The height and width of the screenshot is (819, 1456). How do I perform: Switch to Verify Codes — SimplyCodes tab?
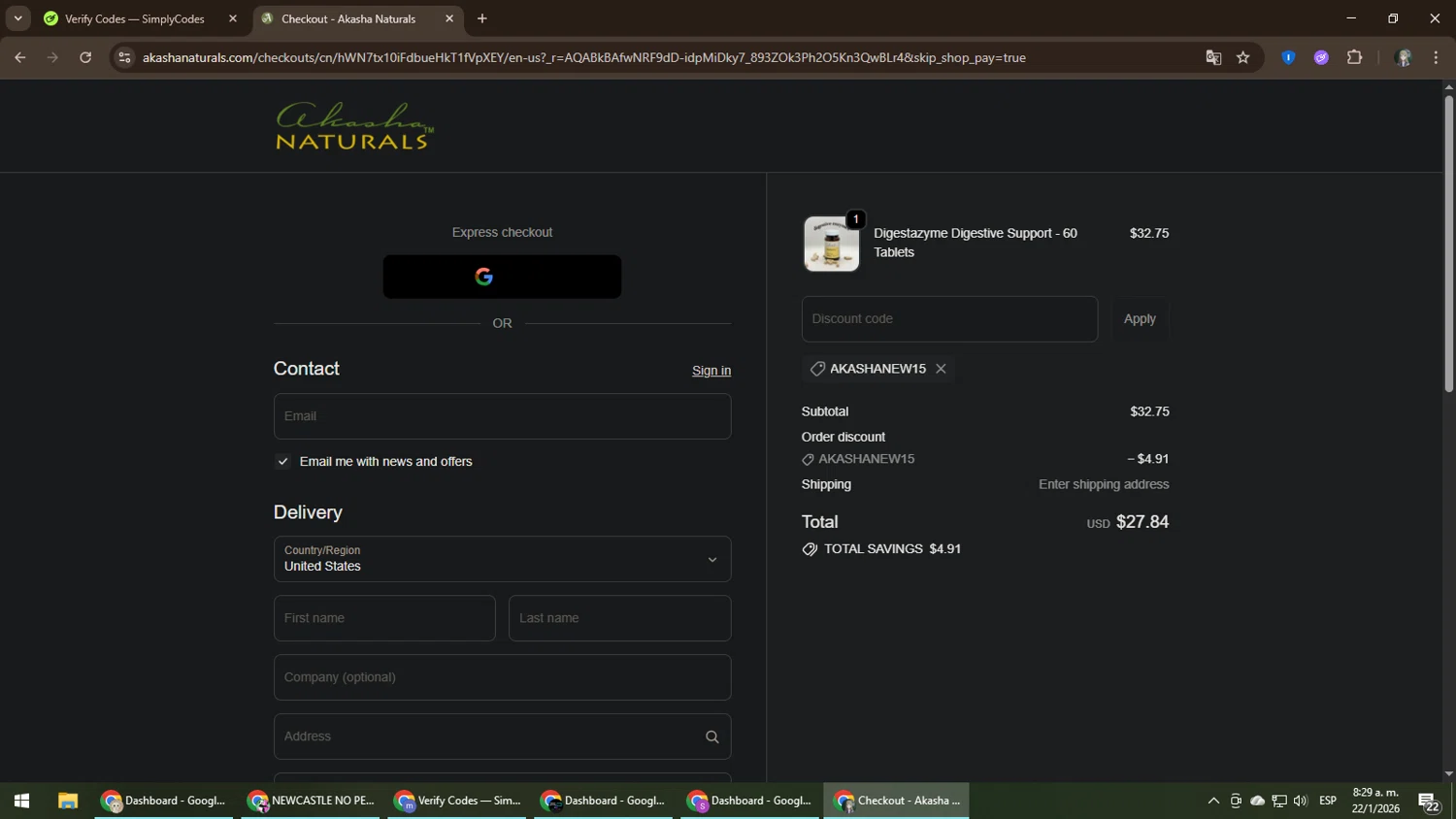tap(134, 18)
